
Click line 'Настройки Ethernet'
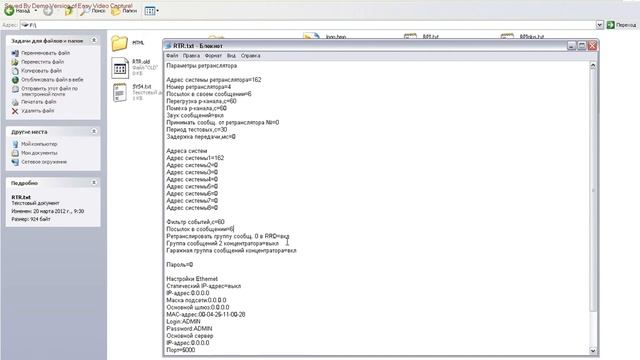pyautogui.click(x=192, y=279)
